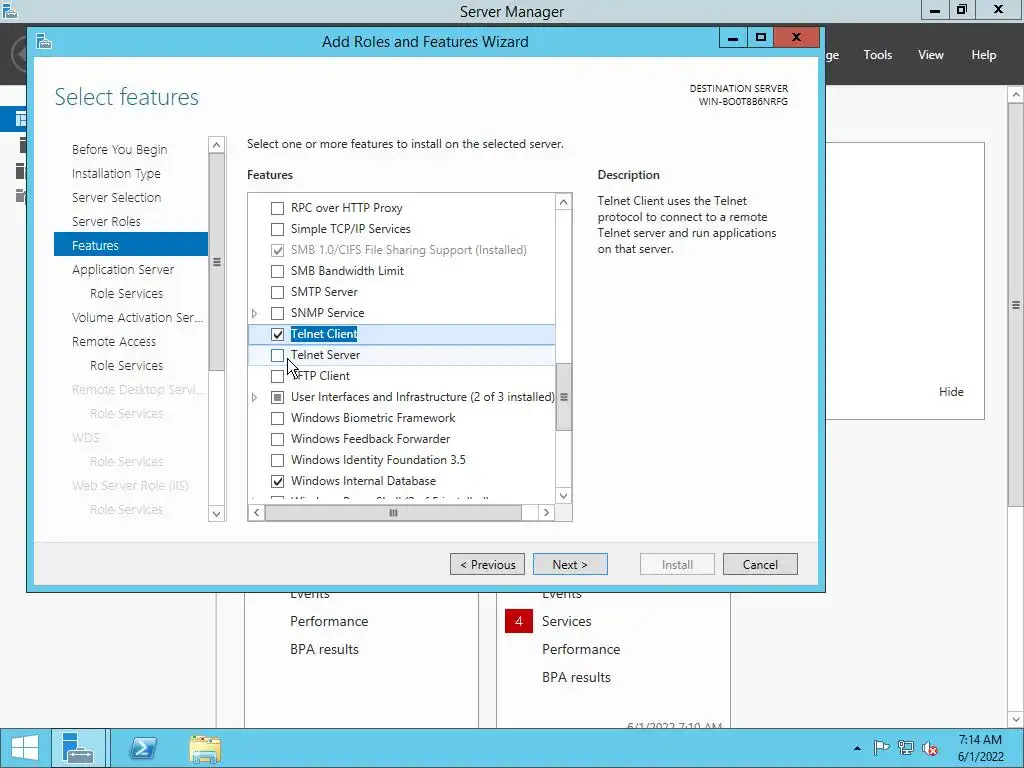Open File Explorer from the taskbar
Screen dimensions: 1024x768
tap(204, 748)
